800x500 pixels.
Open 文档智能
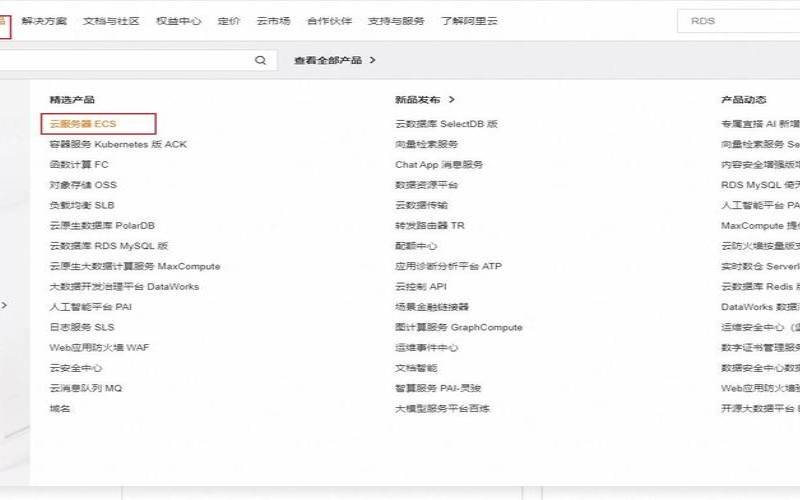coord(416,368)
